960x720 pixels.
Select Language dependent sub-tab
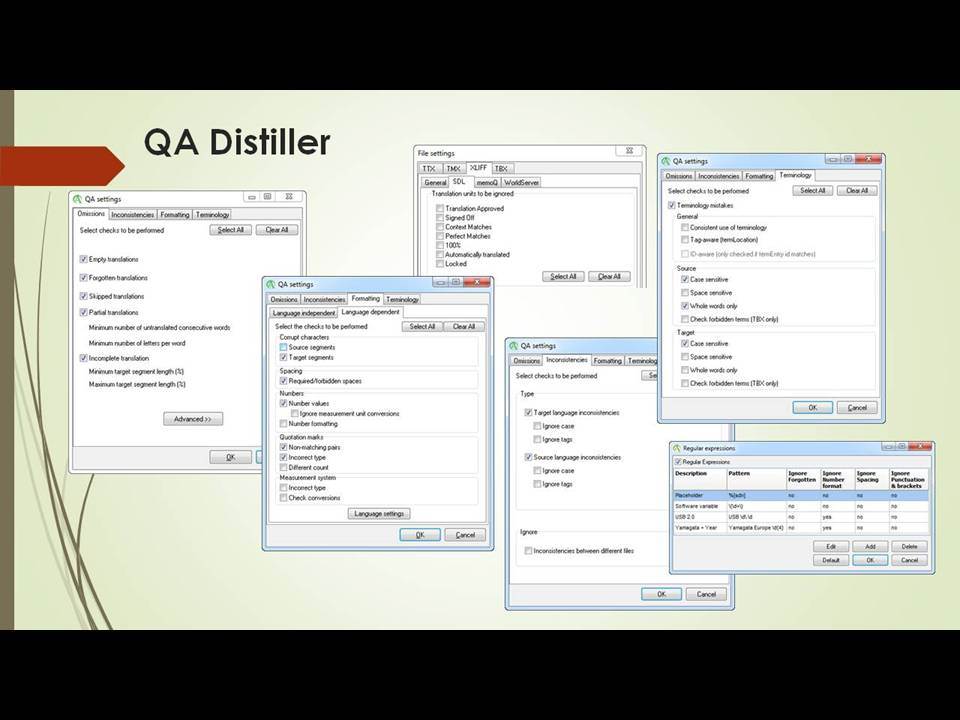tap(370, 312)
